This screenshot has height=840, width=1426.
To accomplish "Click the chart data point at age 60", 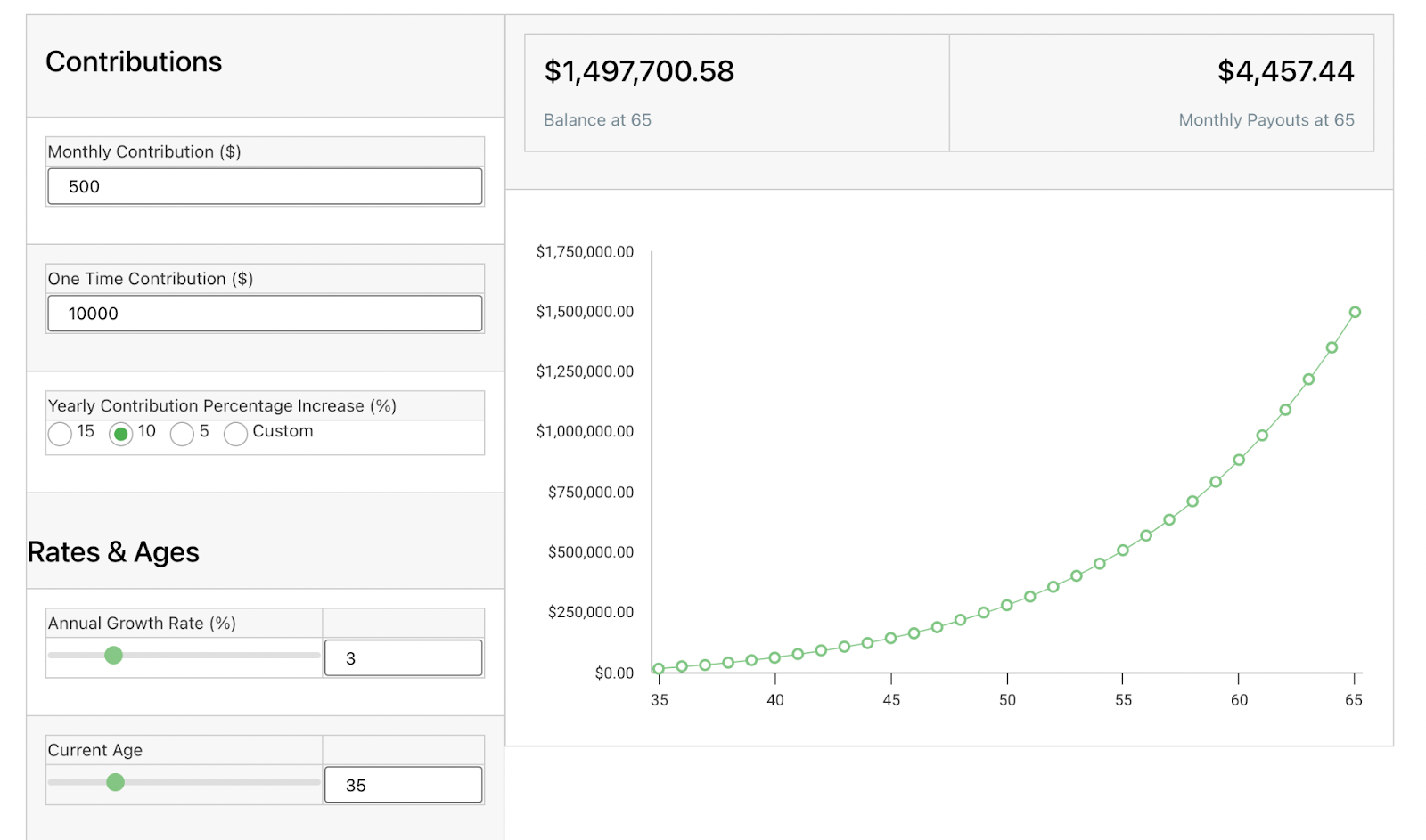I will pos(1239,460).
